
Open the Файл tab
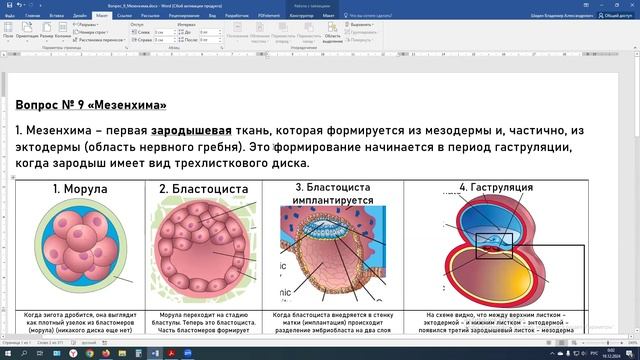9,16
